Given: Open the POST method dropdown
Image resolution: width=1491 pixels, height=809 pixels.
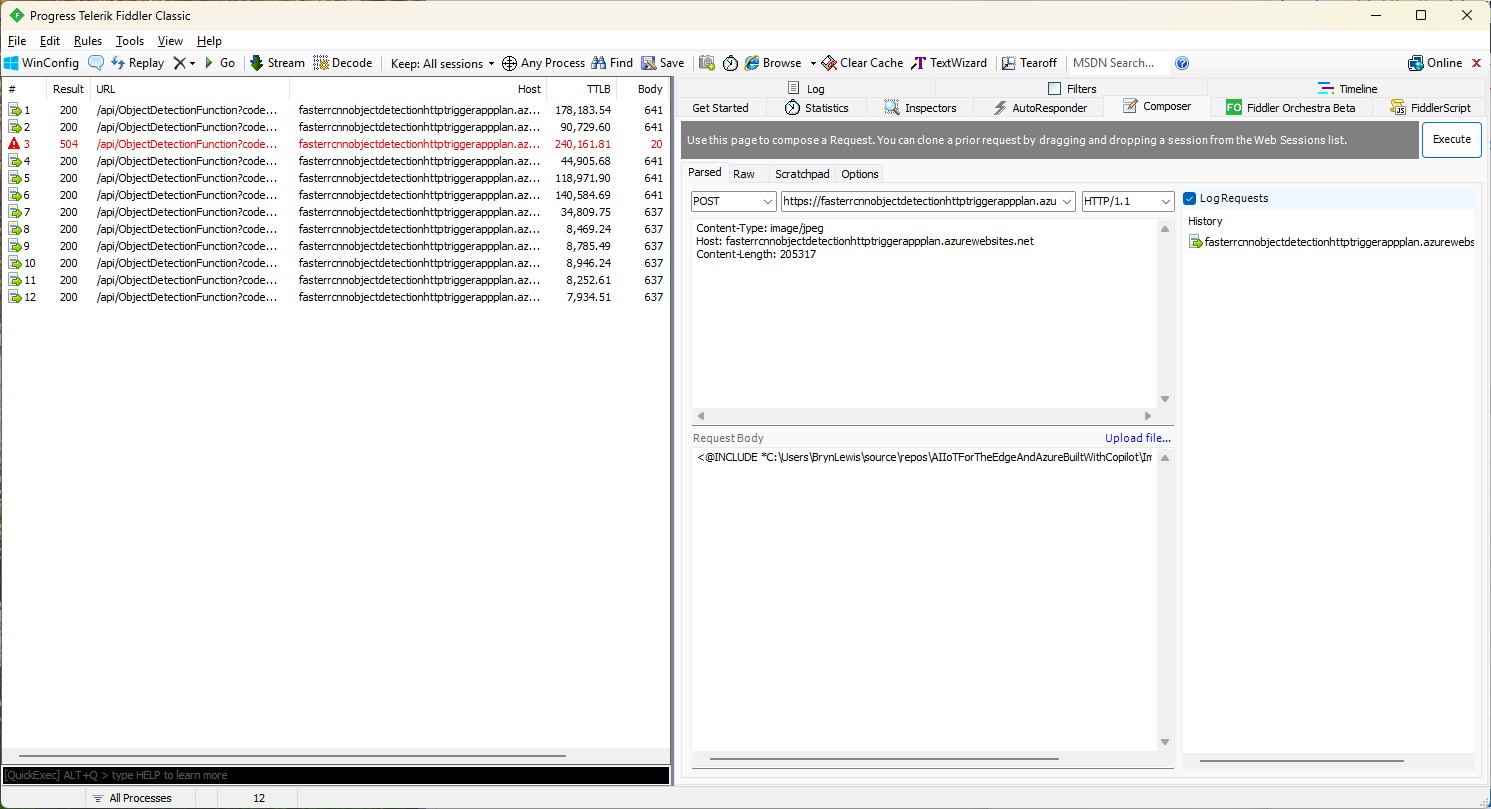Looking at the screenshot, I should point(733,201).
